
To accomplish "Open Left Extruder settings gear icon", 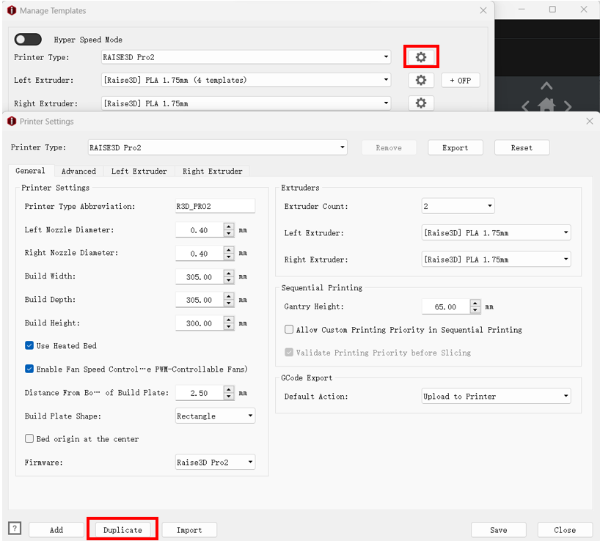I will (421, 80).
